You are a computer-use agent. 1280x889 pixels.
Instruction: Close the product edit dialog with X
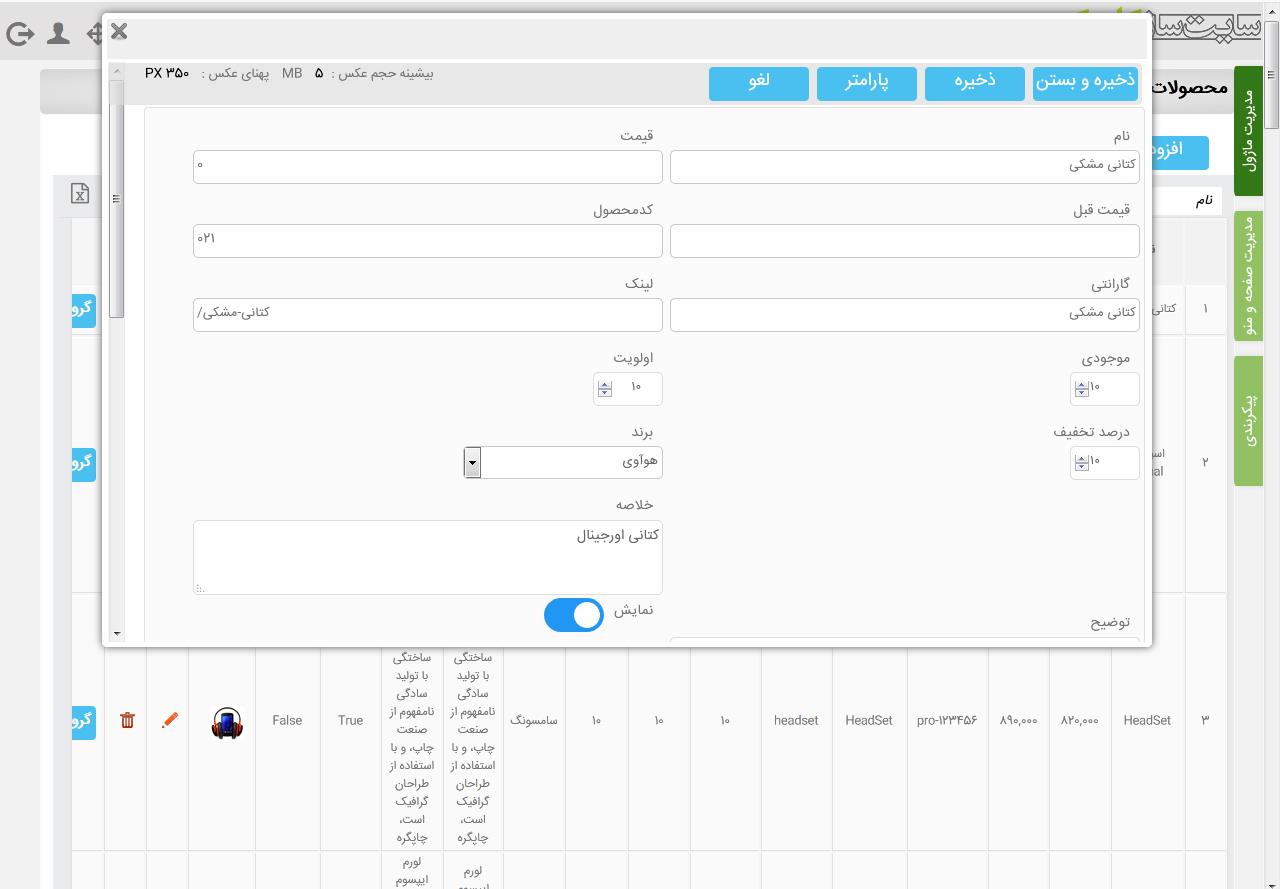coord(119,31)
